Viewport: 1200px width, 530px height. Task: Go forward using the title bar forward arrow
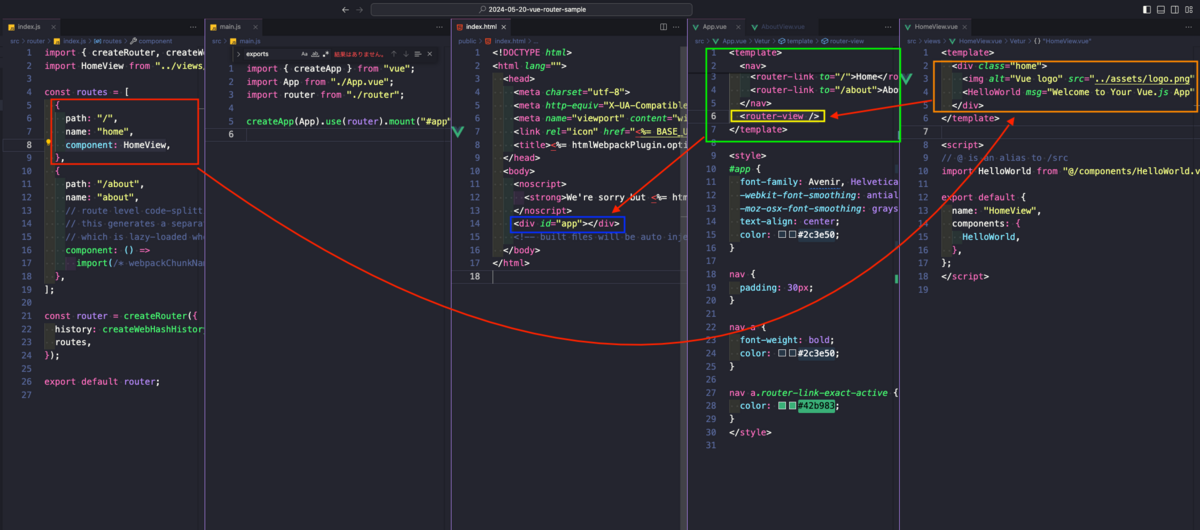coord(360,9)
